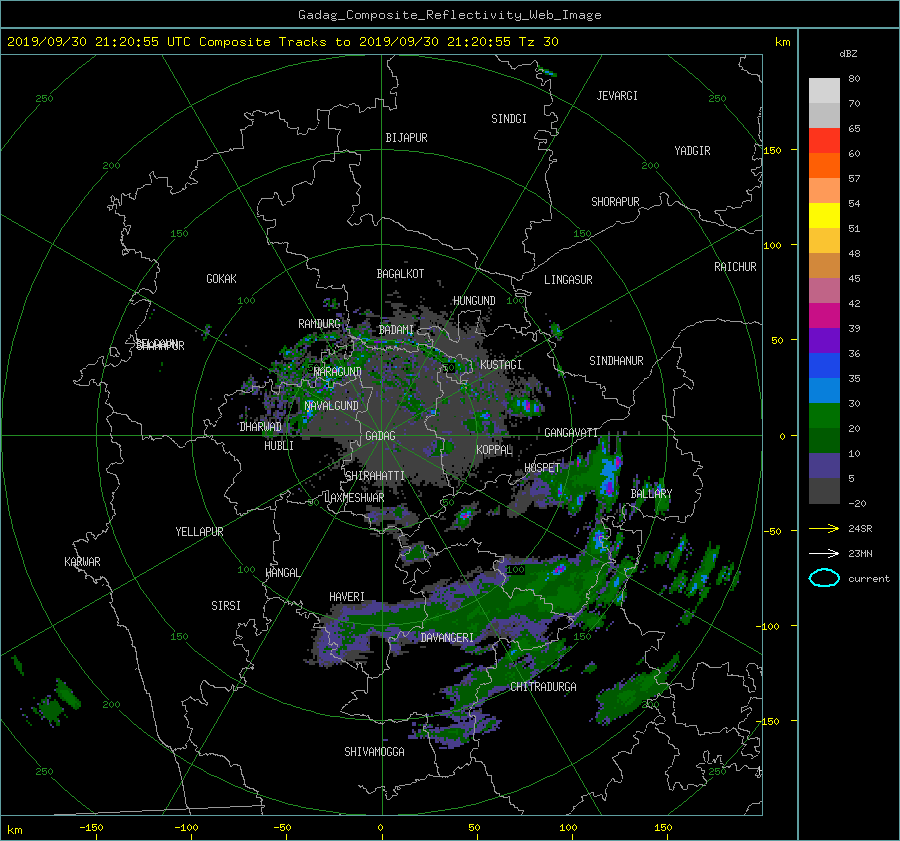
Task: Click the Gadag_Composite_Reflectivity_Web_Image title
Action: 449,15
